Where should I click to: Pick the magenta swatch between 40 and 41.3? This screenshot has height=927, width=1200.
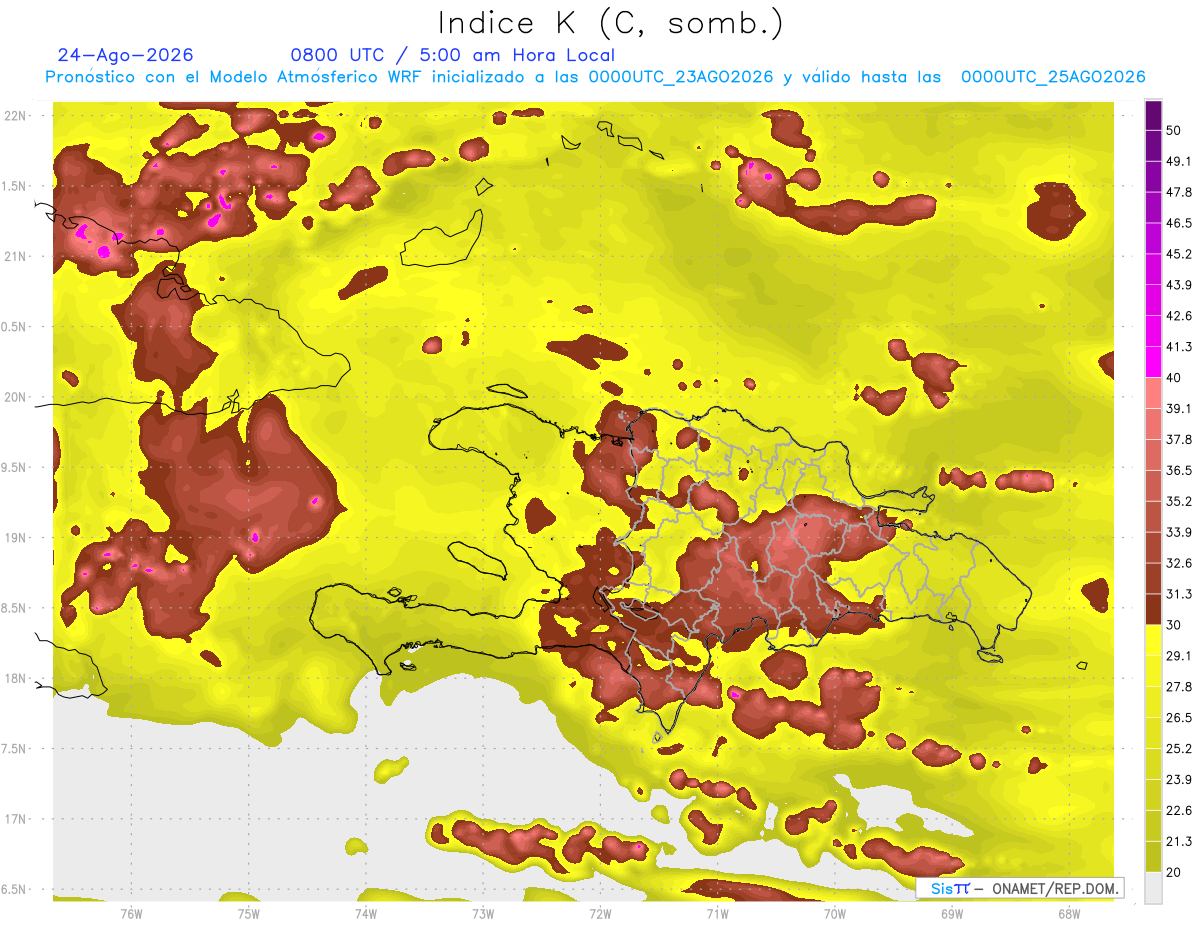click(x=1153, y=362)
